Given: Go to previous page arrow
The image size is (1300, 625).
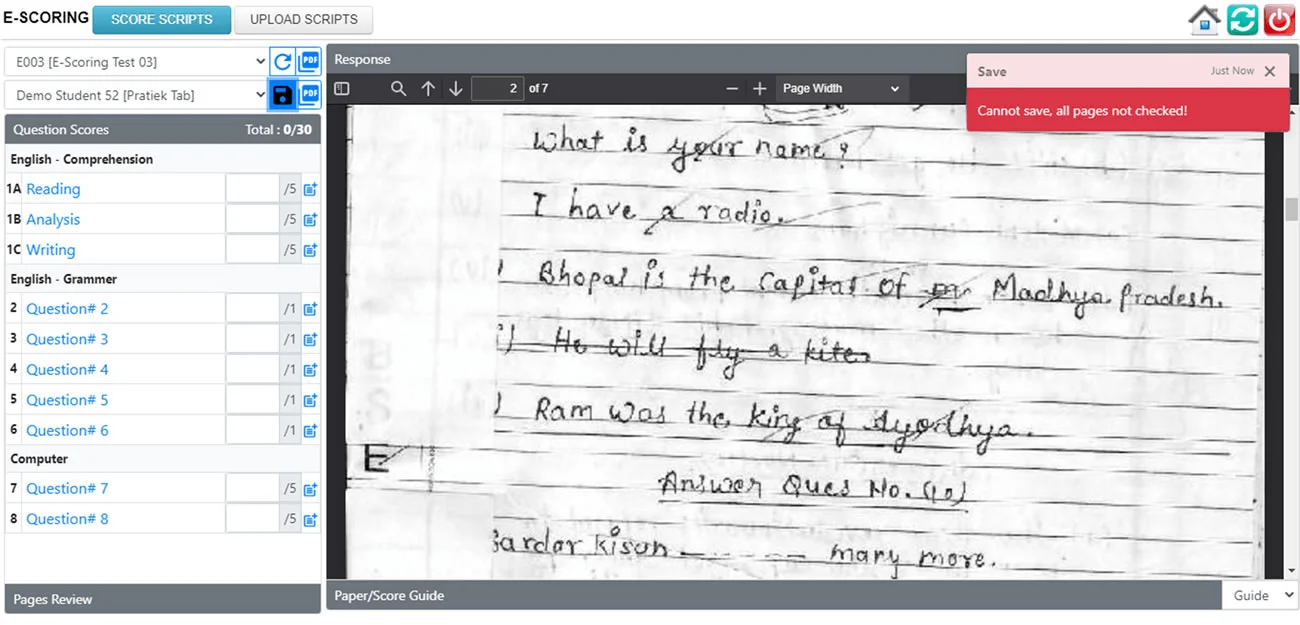Looking at the screenshot, I should coord(428,88).
